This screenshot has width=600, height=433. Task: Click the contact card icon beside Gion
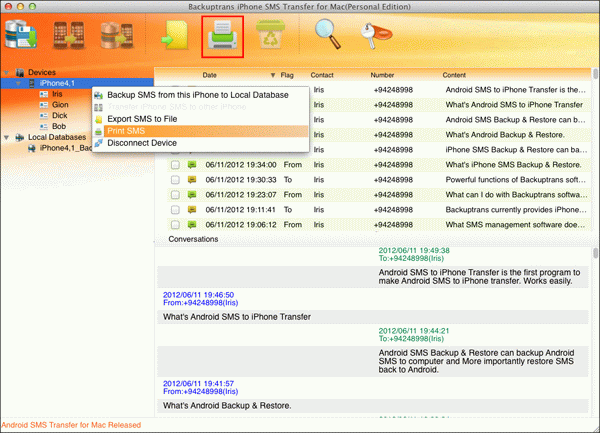pyautogui.click(x=44, y=105)
